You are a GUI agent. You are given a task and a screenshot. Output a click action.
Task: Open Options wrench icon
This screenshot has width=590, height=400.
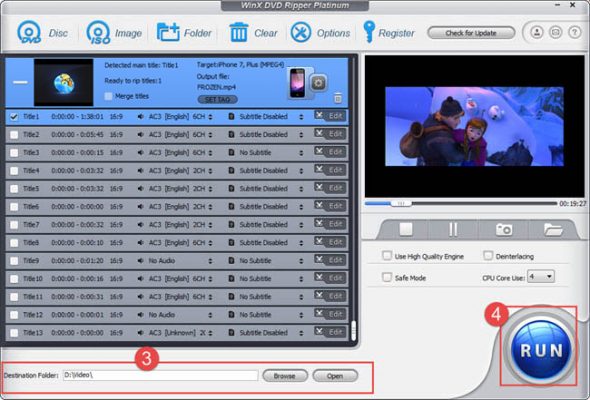click(x=301, y=32)
